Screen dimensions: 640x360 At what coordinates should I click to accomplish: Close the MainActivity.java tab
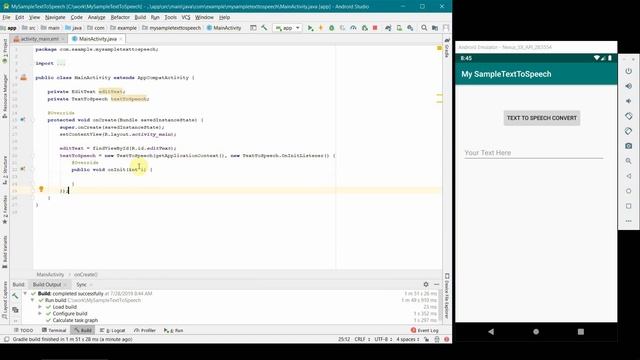[121, 39]
